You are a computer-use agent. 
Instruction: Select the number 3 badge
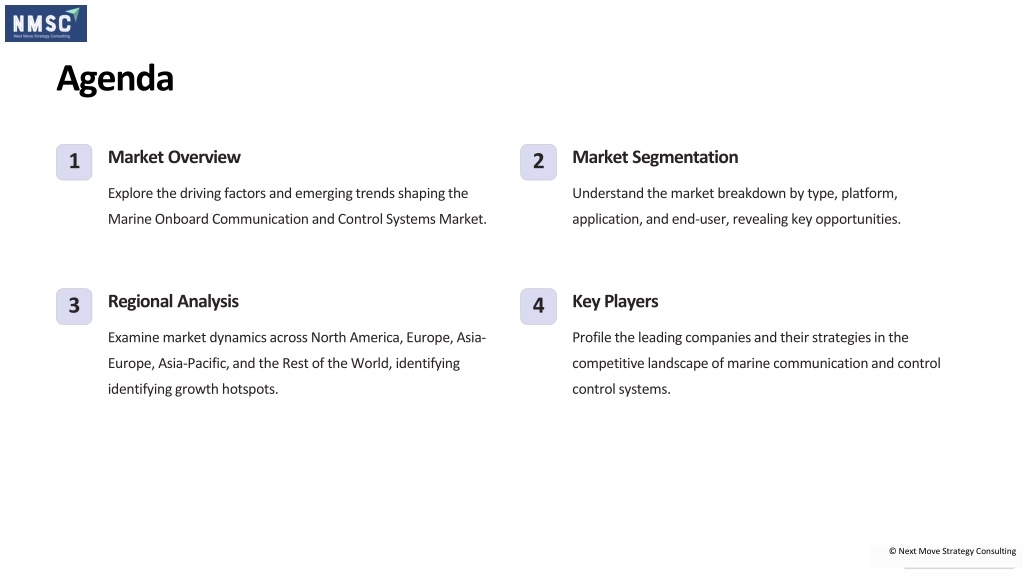[74, 306]
